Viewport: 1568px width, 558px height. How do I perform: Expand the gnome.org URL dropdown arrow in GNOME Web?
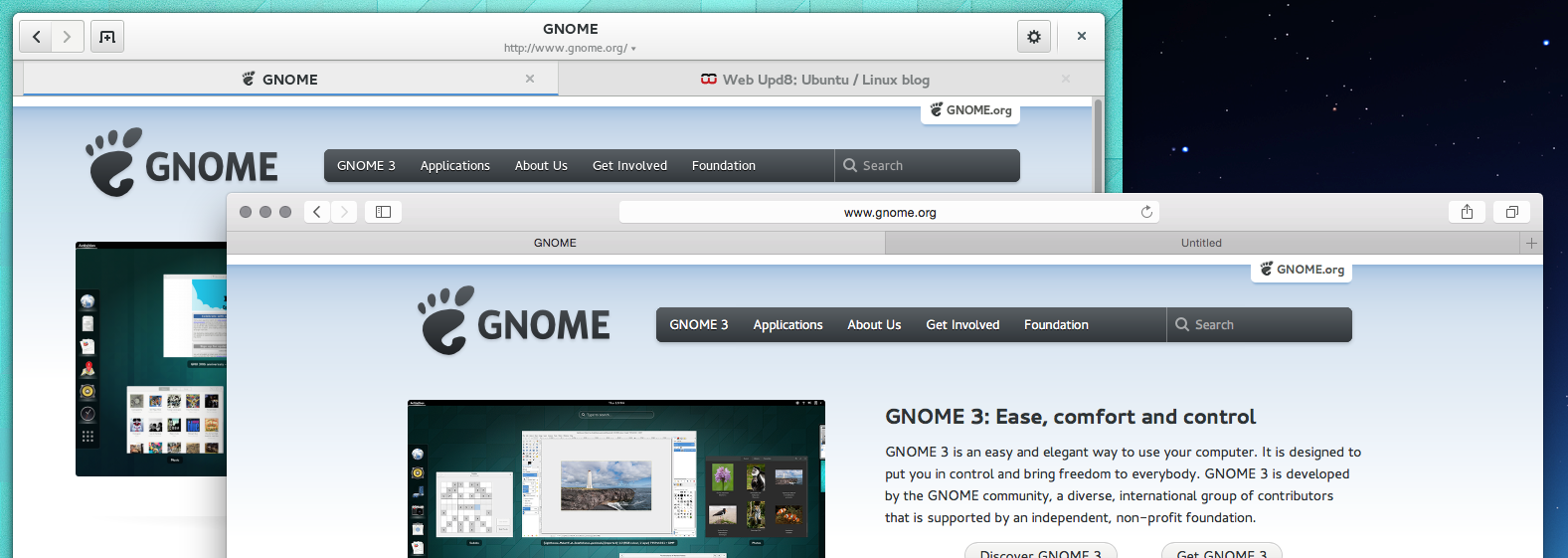click(633, 49)
